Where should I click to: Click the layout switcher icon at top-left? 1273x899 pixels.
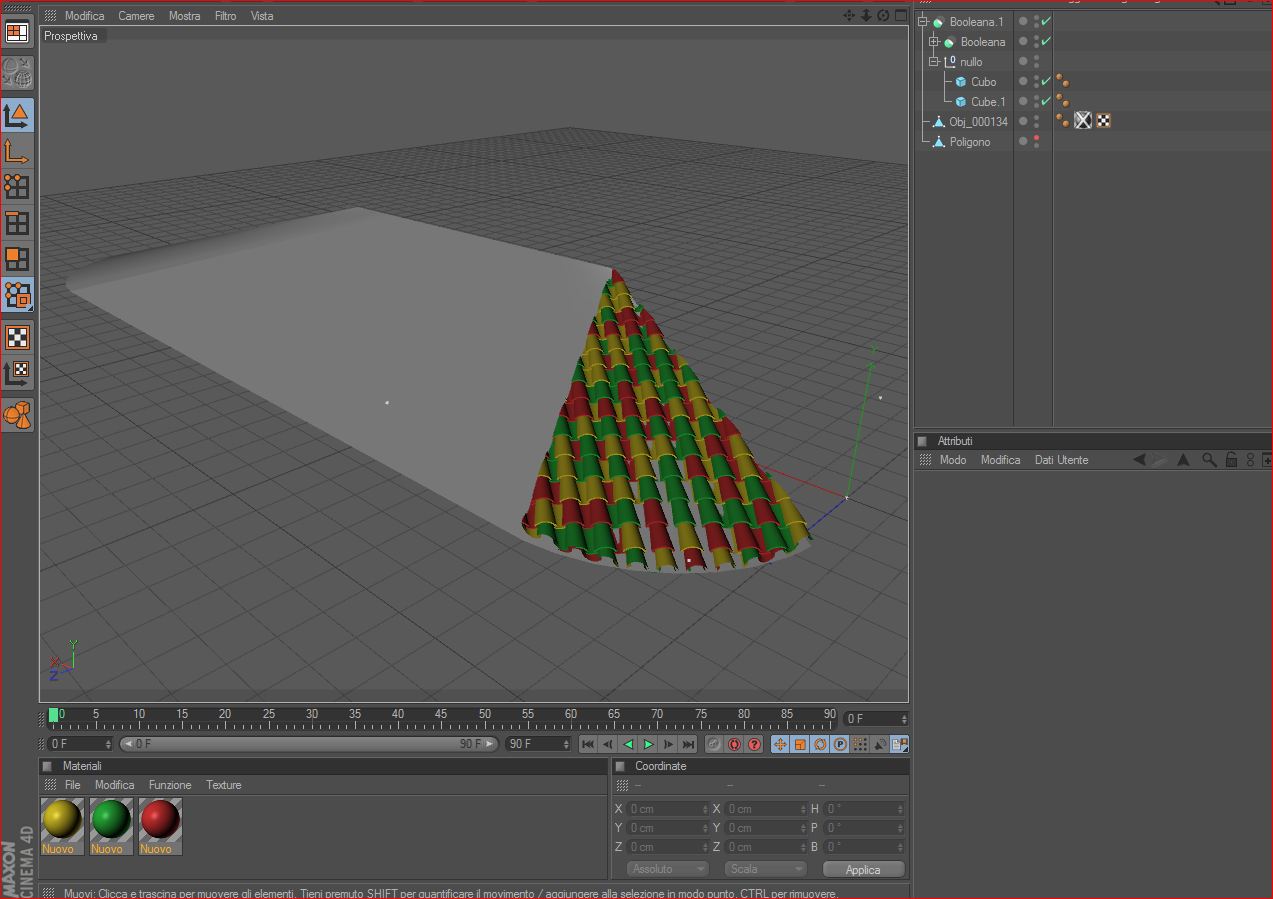click(17, 32)
